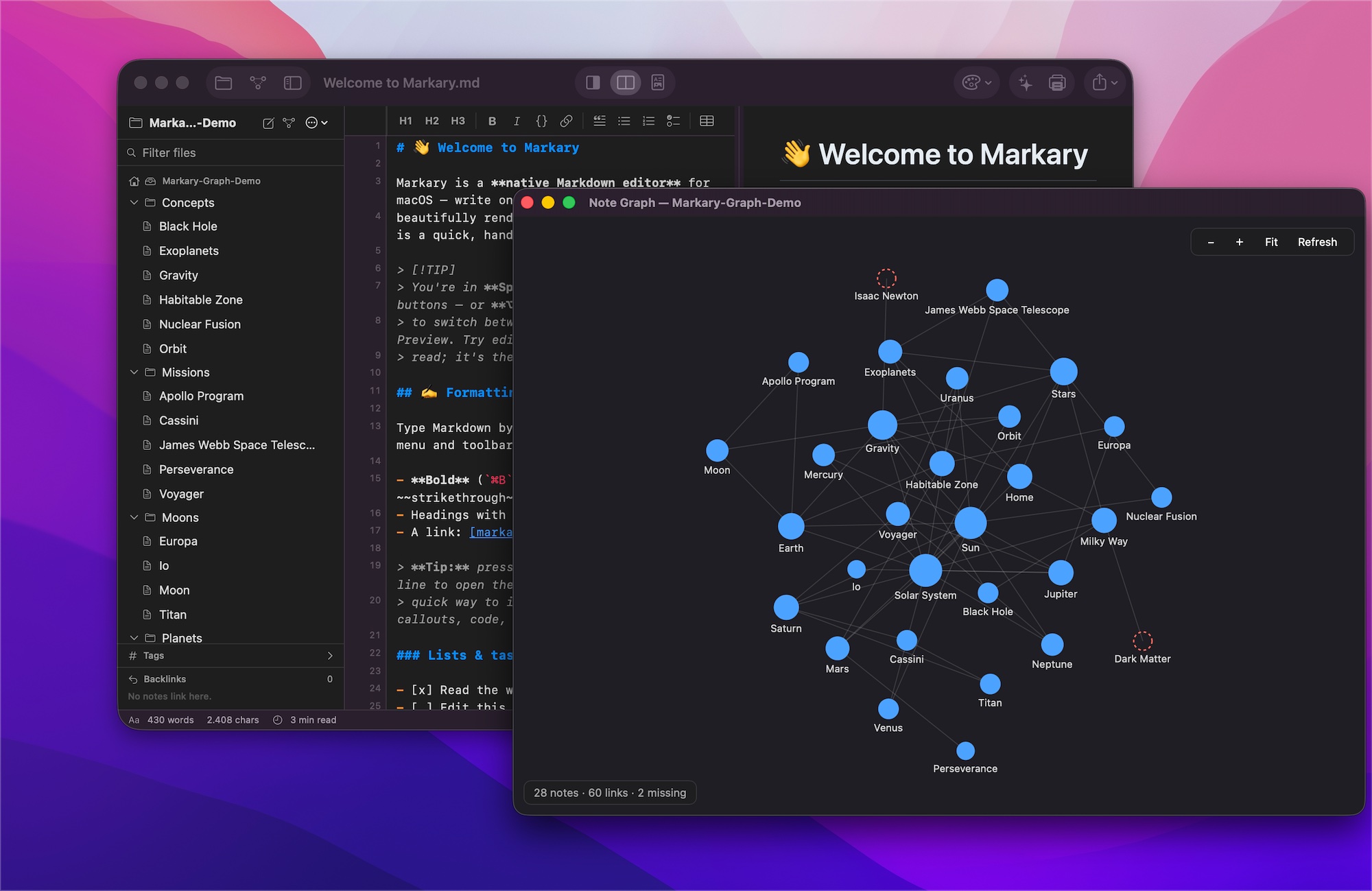Switch to preview-only view mode

pyautogui.click(x=658, y=83)
